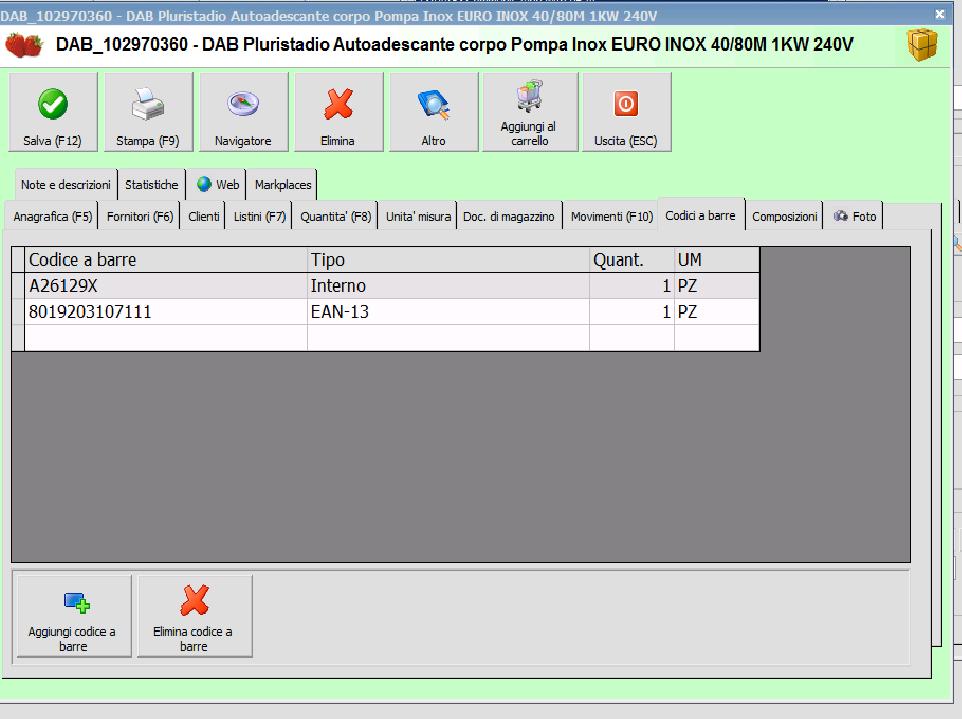Switch to the Statistiche tab
This screenshot has width=962, height=719.
152,185
